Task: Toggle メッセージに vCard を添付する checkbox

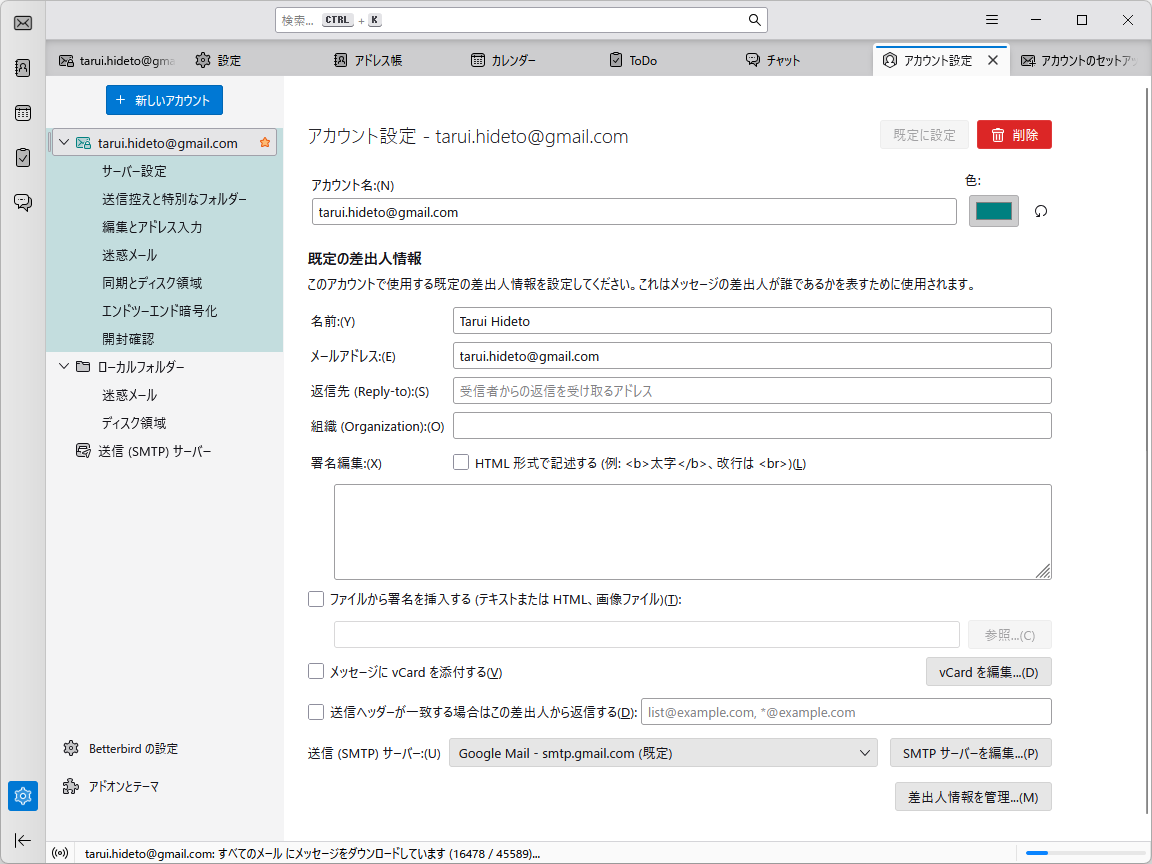Action: coord(316,671)
